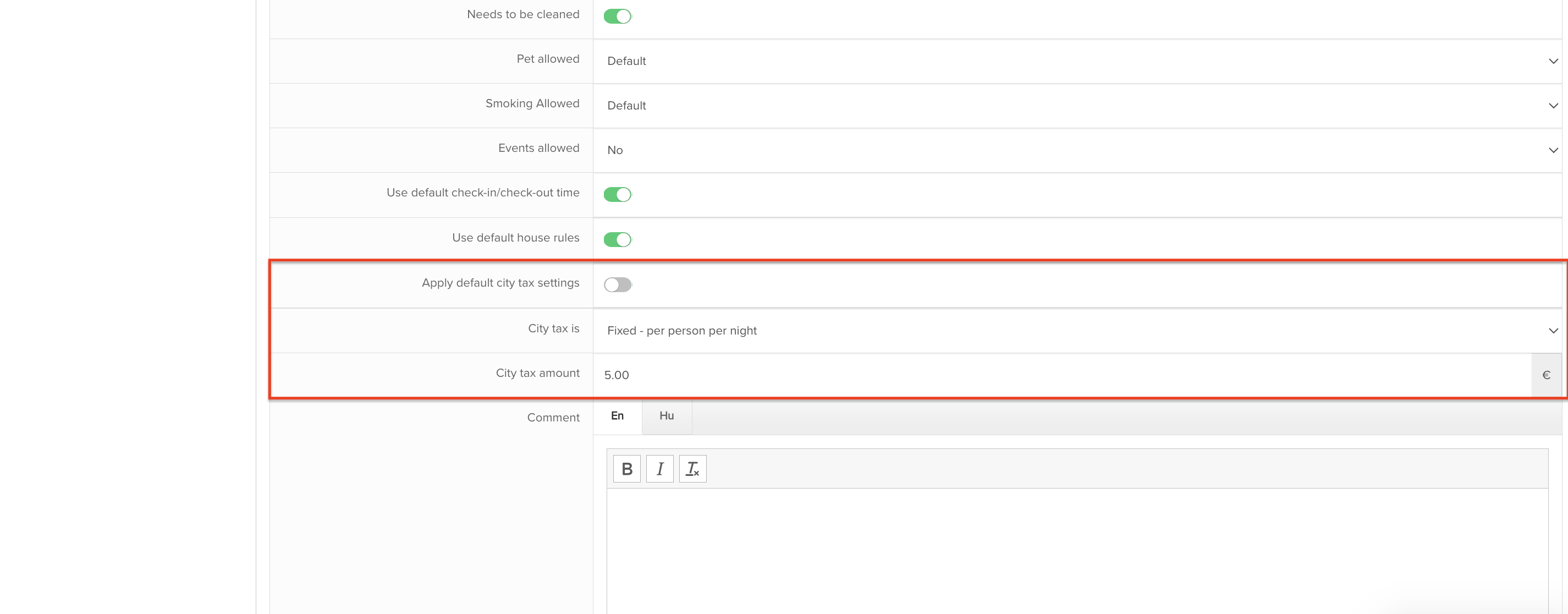Disable Use default house rules toggle

click(x=617, y=239)
